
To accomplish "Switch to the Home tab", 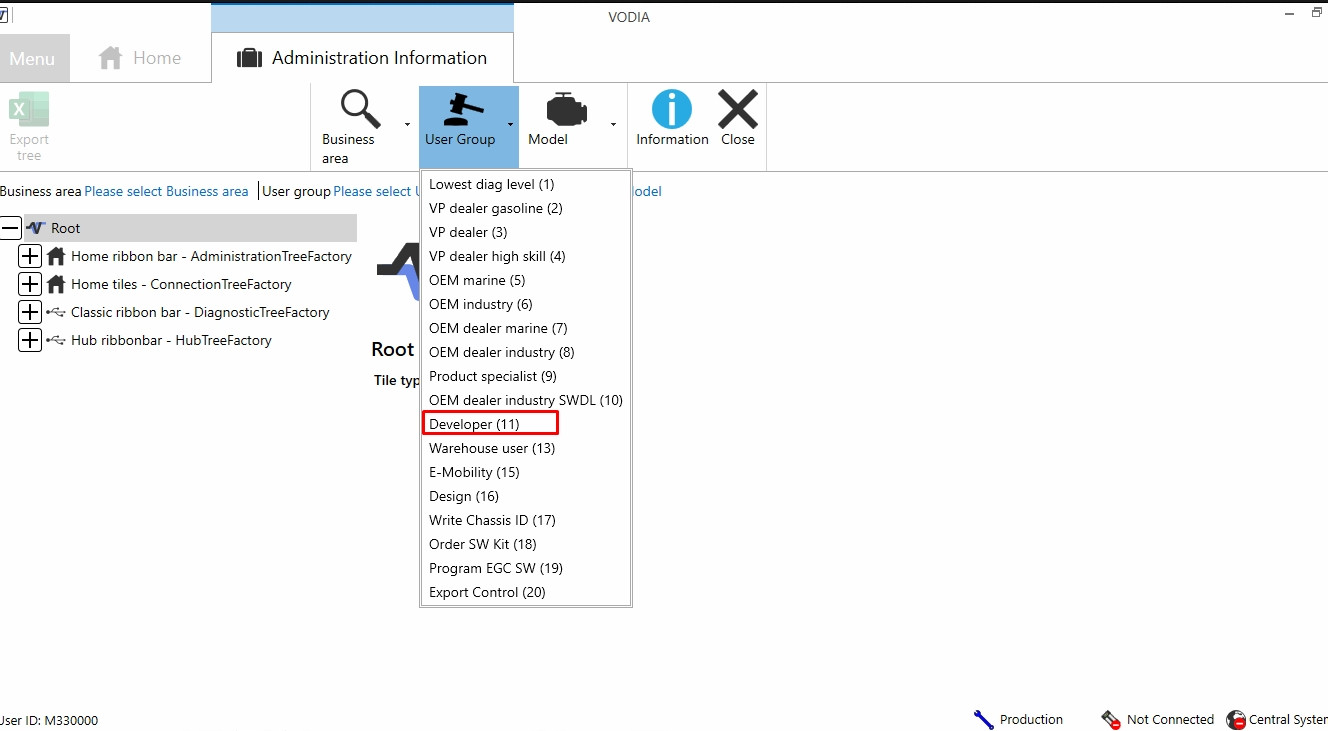I will point(141,58).
